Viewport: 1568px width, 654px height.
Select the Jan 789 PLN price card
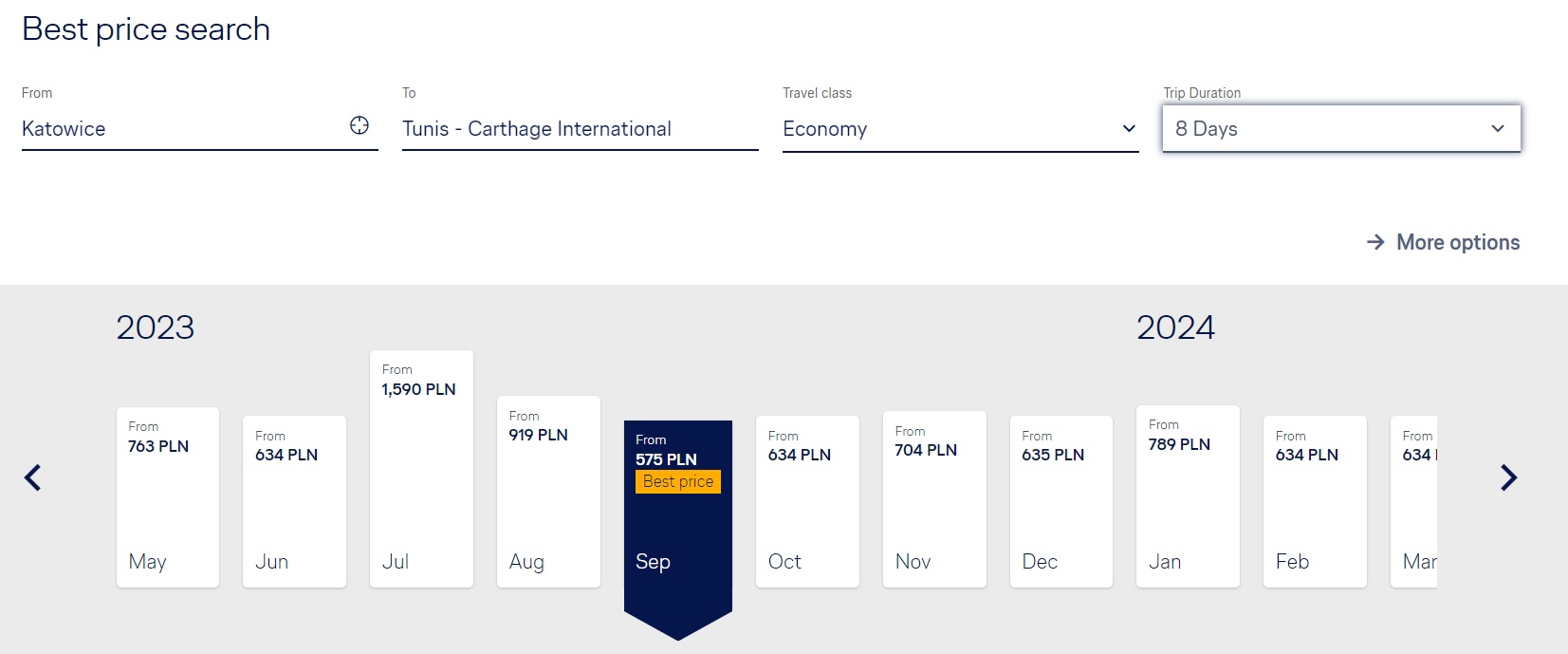pos(1188,496)
